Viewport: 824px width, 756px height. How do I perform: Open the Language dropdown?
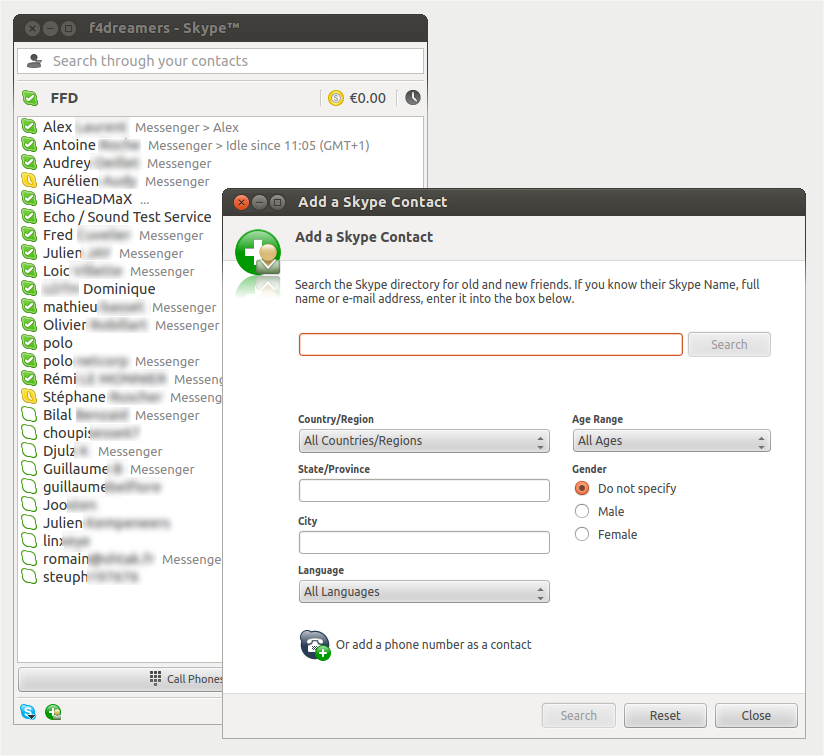424,592
